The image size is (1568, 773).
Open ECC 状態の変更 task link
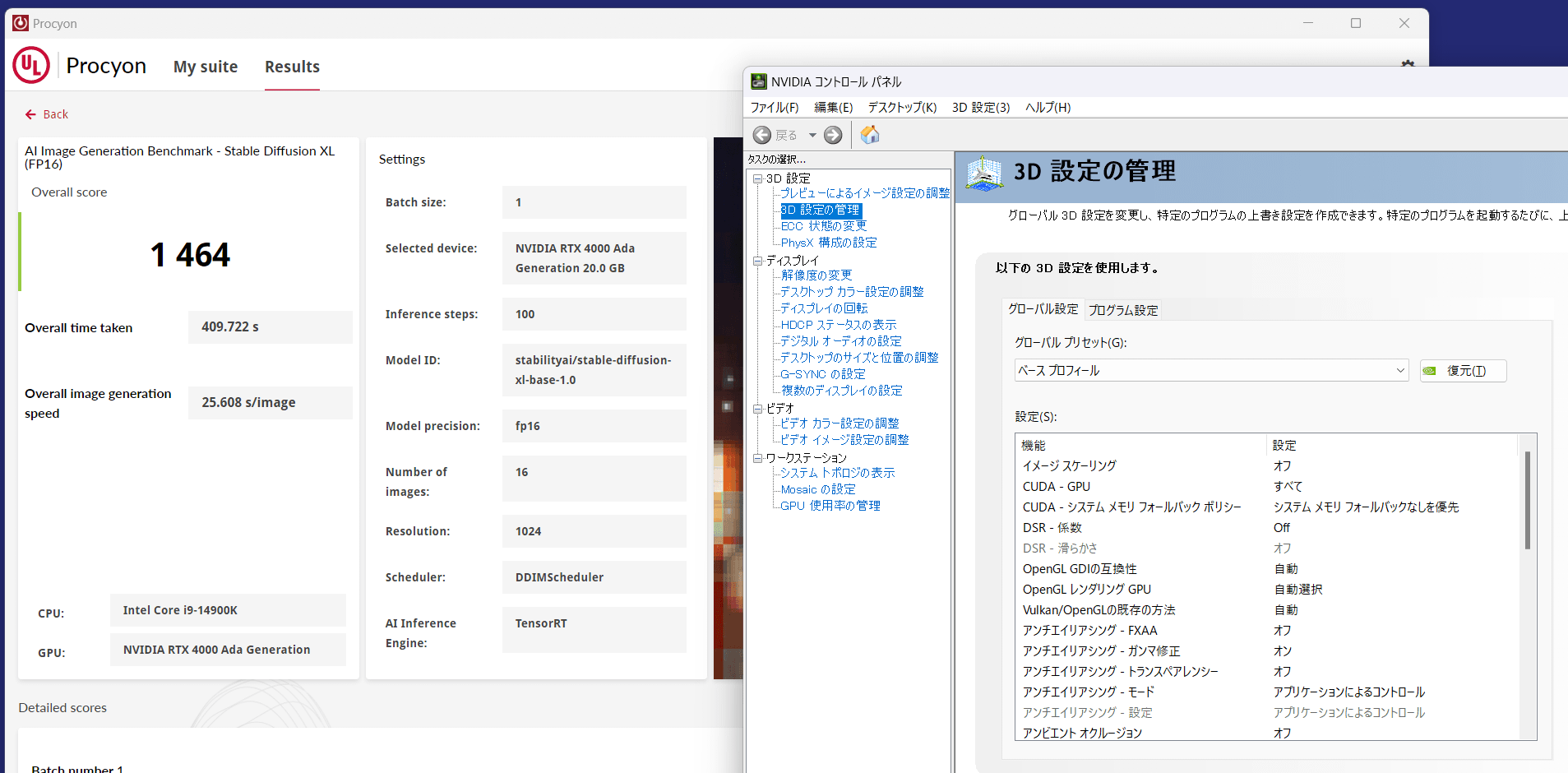[823, 226]
